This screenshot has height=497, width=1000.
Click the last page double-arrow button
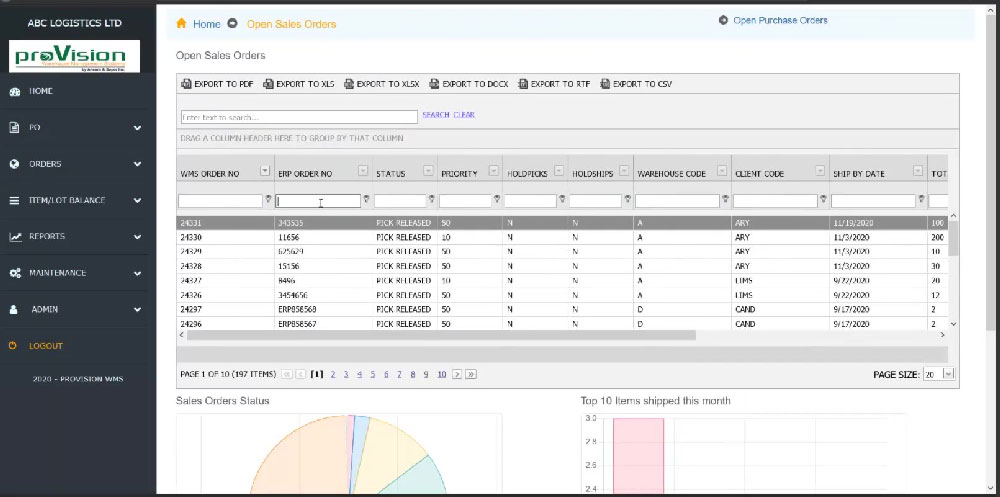pos(471,375)
